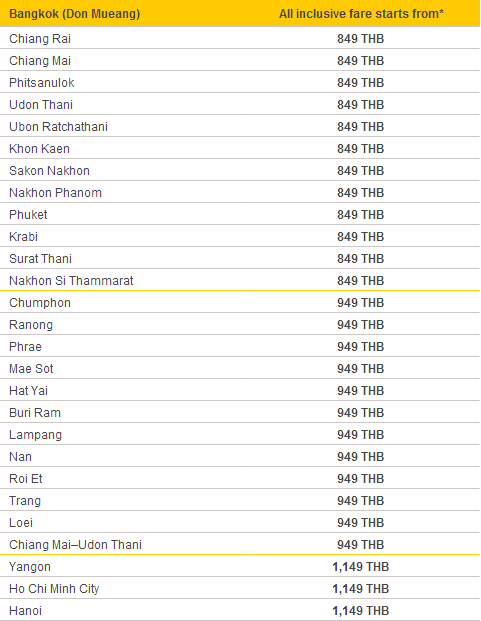Select the Chumphon row
The image size is (481, 621).
point(240,303)
